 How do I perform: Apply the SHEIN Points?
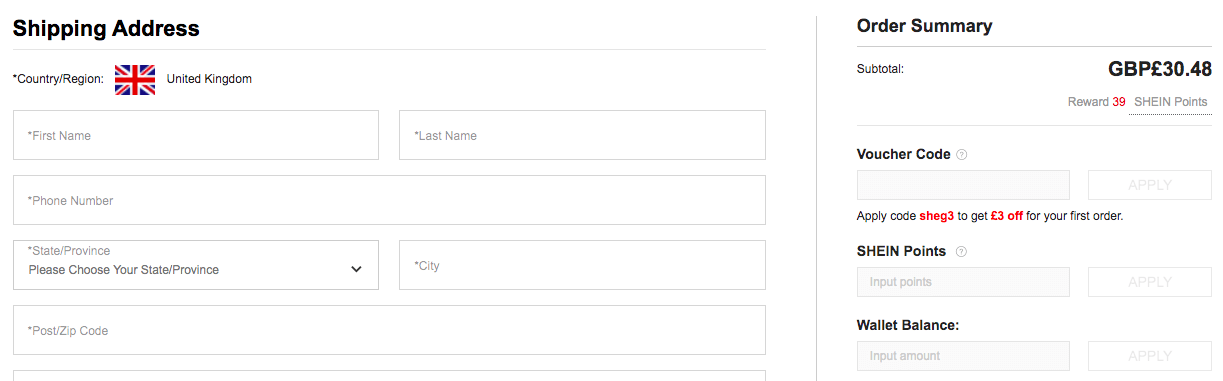tap(1150, 282)
